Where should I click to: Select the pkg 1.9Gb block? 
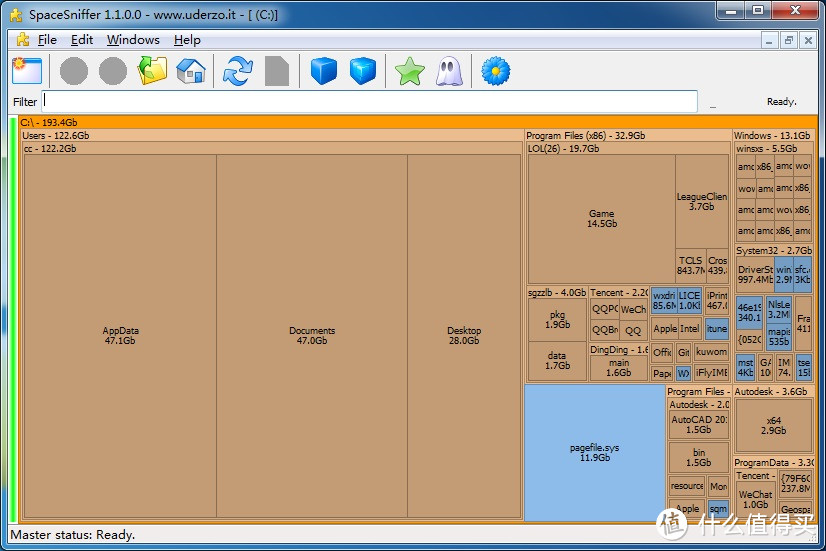557,319
